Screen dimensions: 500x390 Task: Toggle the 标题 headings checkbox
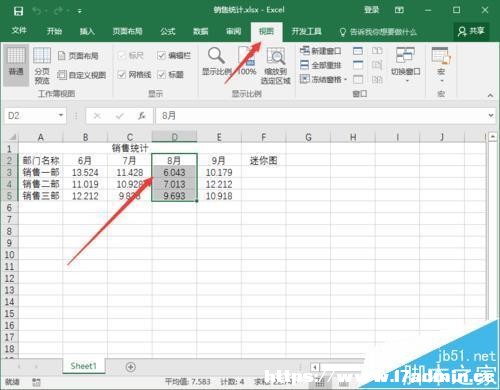click(x=162, y=75)
